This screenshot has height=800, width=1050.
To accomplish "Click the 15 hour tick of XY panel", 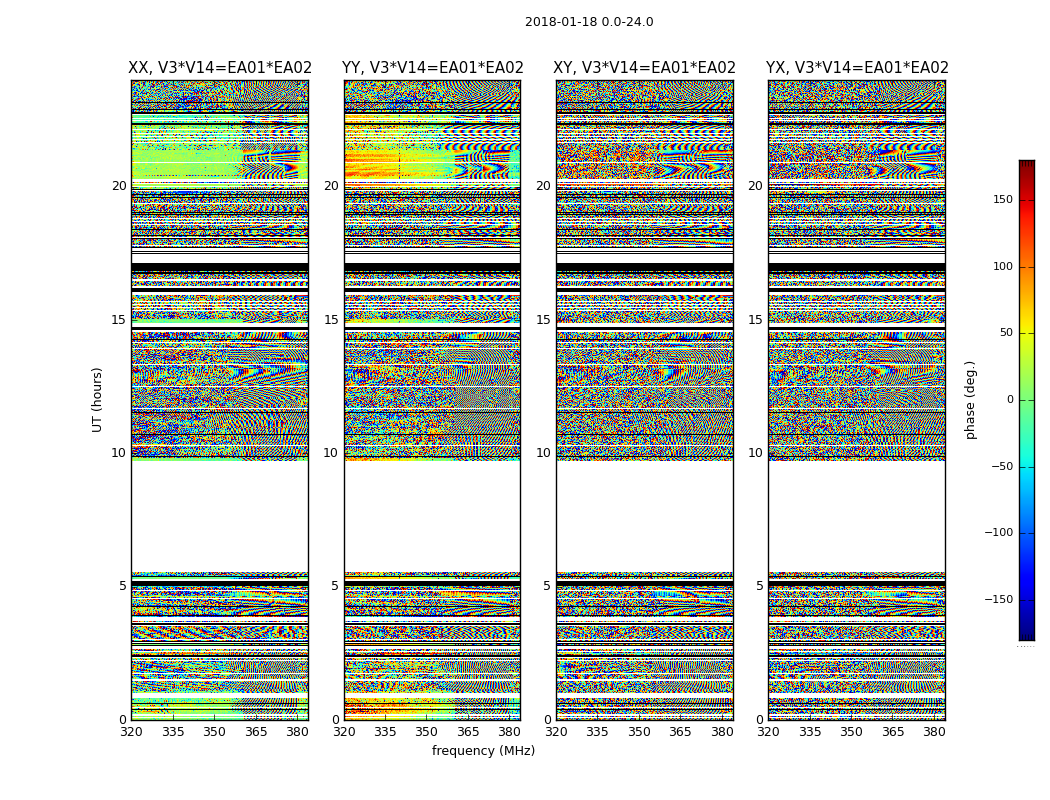I will click(x=544, y=320).
